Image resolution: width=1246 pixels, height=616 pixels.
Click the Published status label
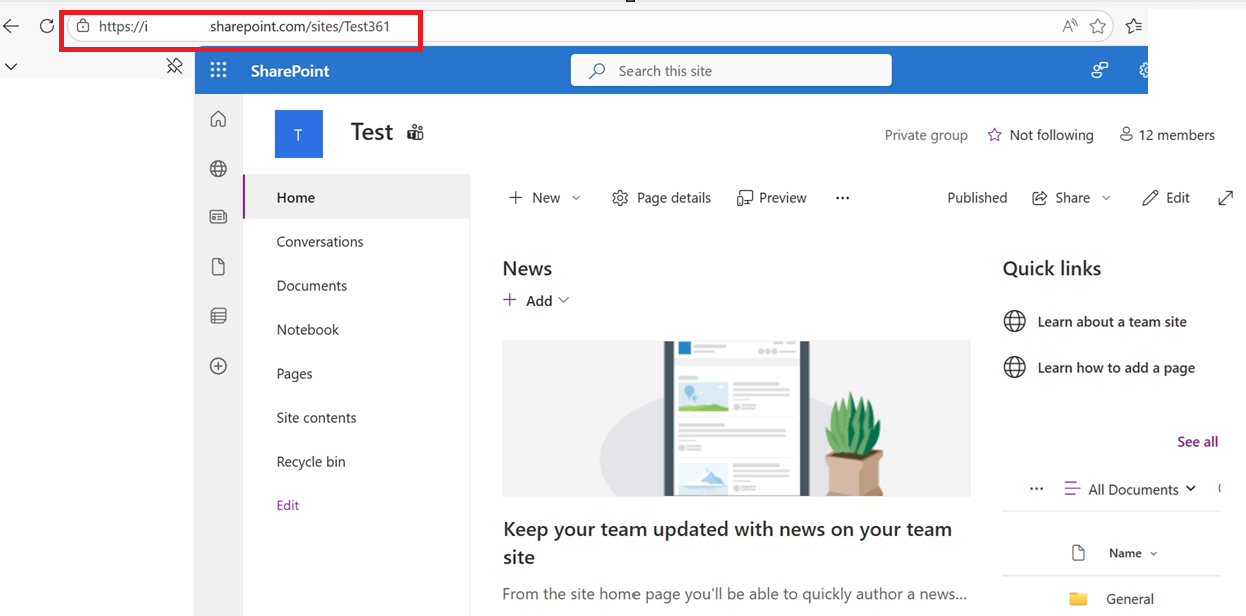(977, 198)
